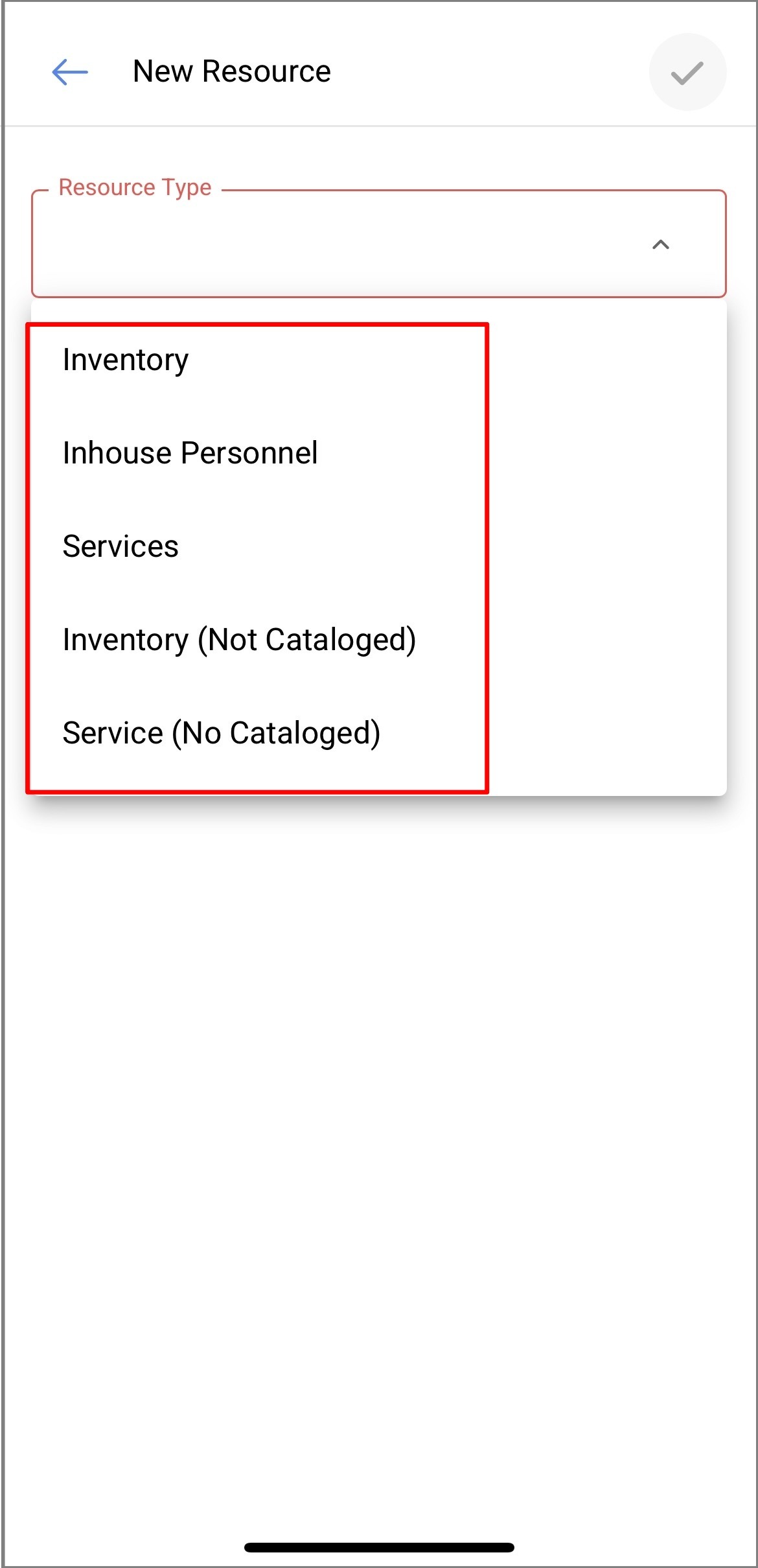This screenshot has width=758, height=1568.
Task: Choose the Inhouse Personnel option
Action: 190,453
